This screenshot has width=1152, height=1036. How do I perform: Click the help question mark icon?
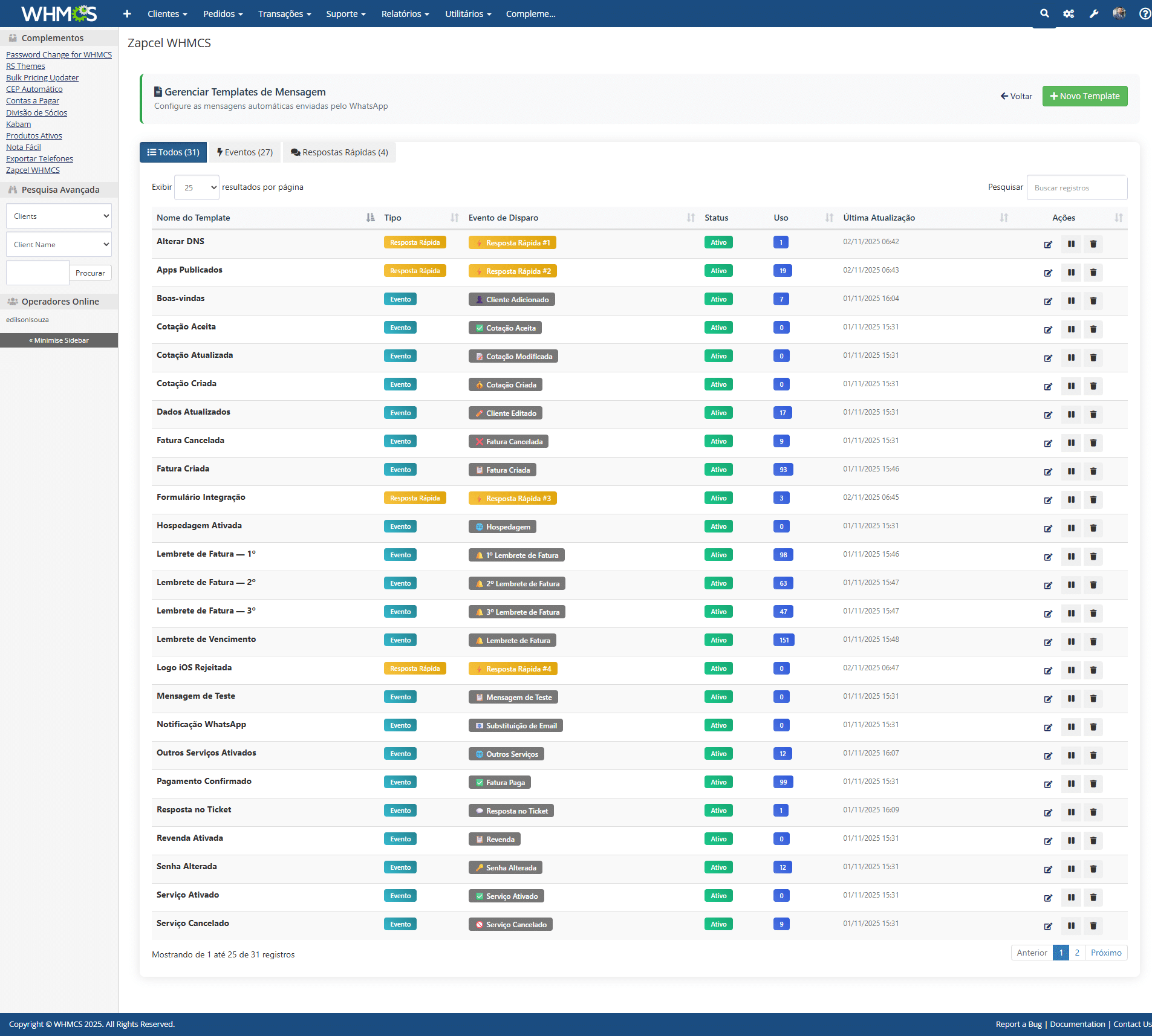point(1144,13)
